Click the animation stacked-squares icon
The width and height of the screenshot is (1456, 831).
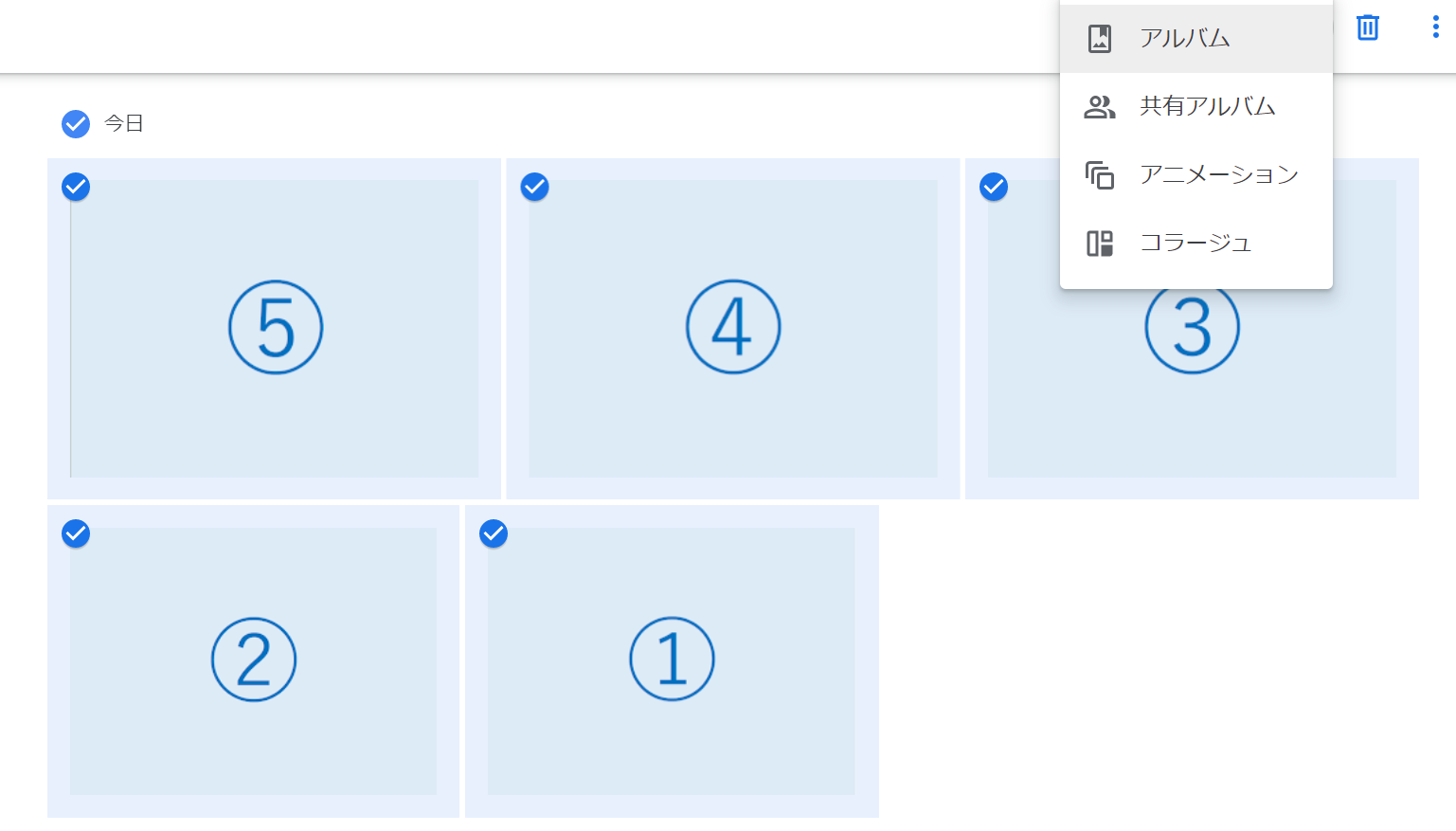point(1099,175)
